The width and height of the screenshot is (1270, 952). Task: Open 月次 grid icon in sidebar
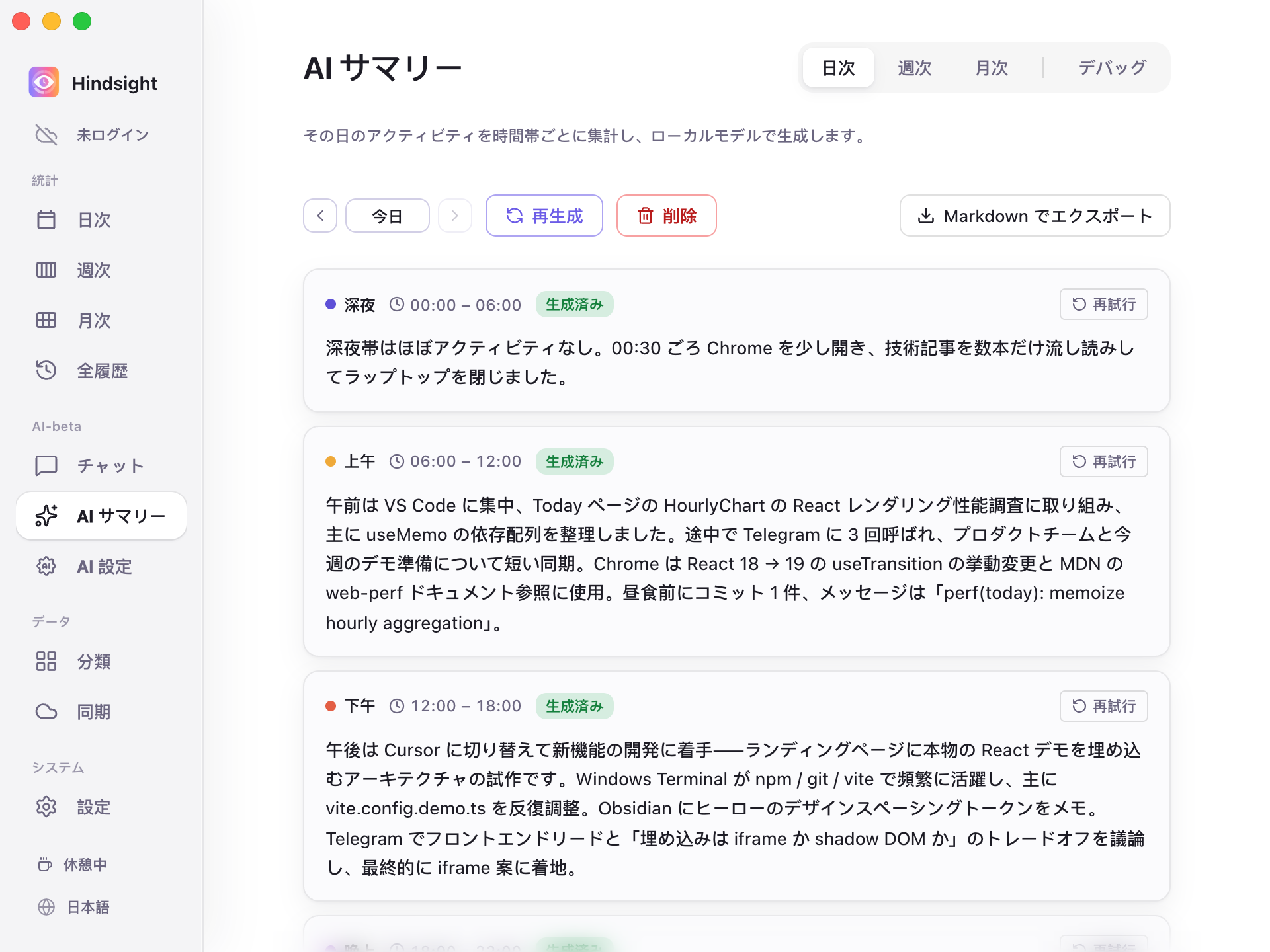pos(46,320)
